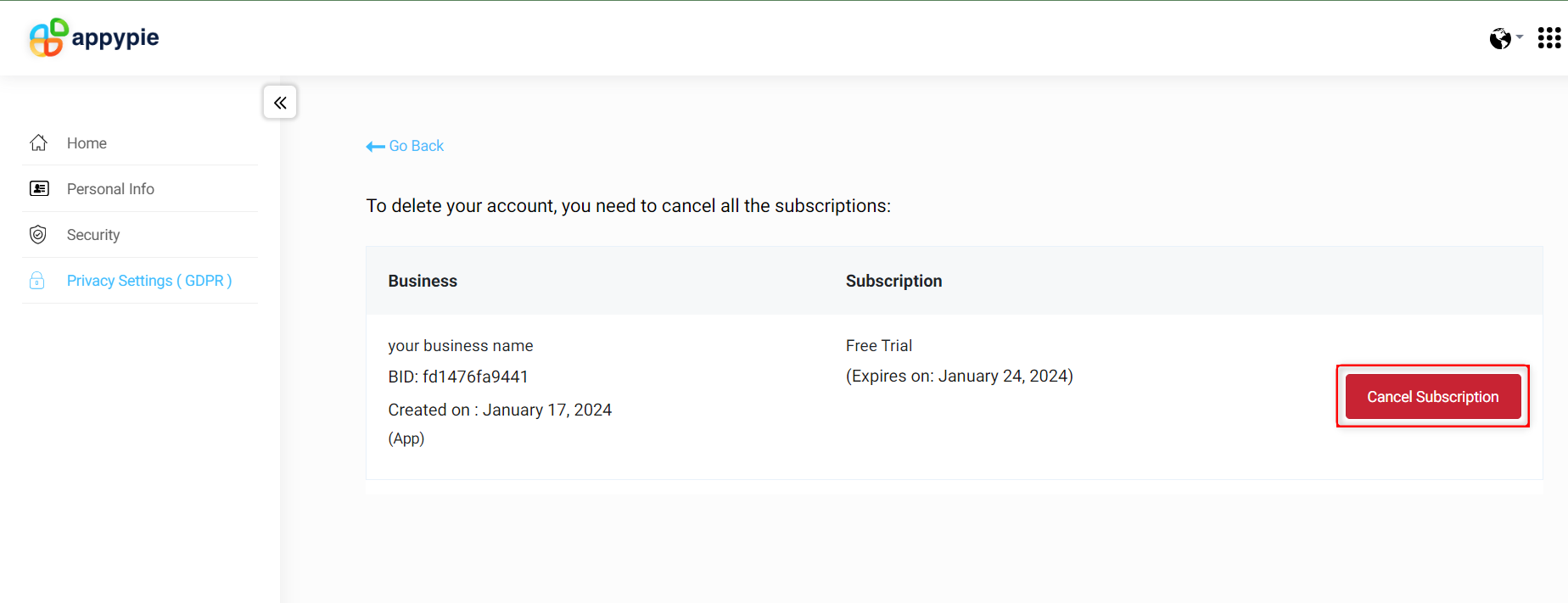Click the delete account instruction heading

click(x=629, y=206)
